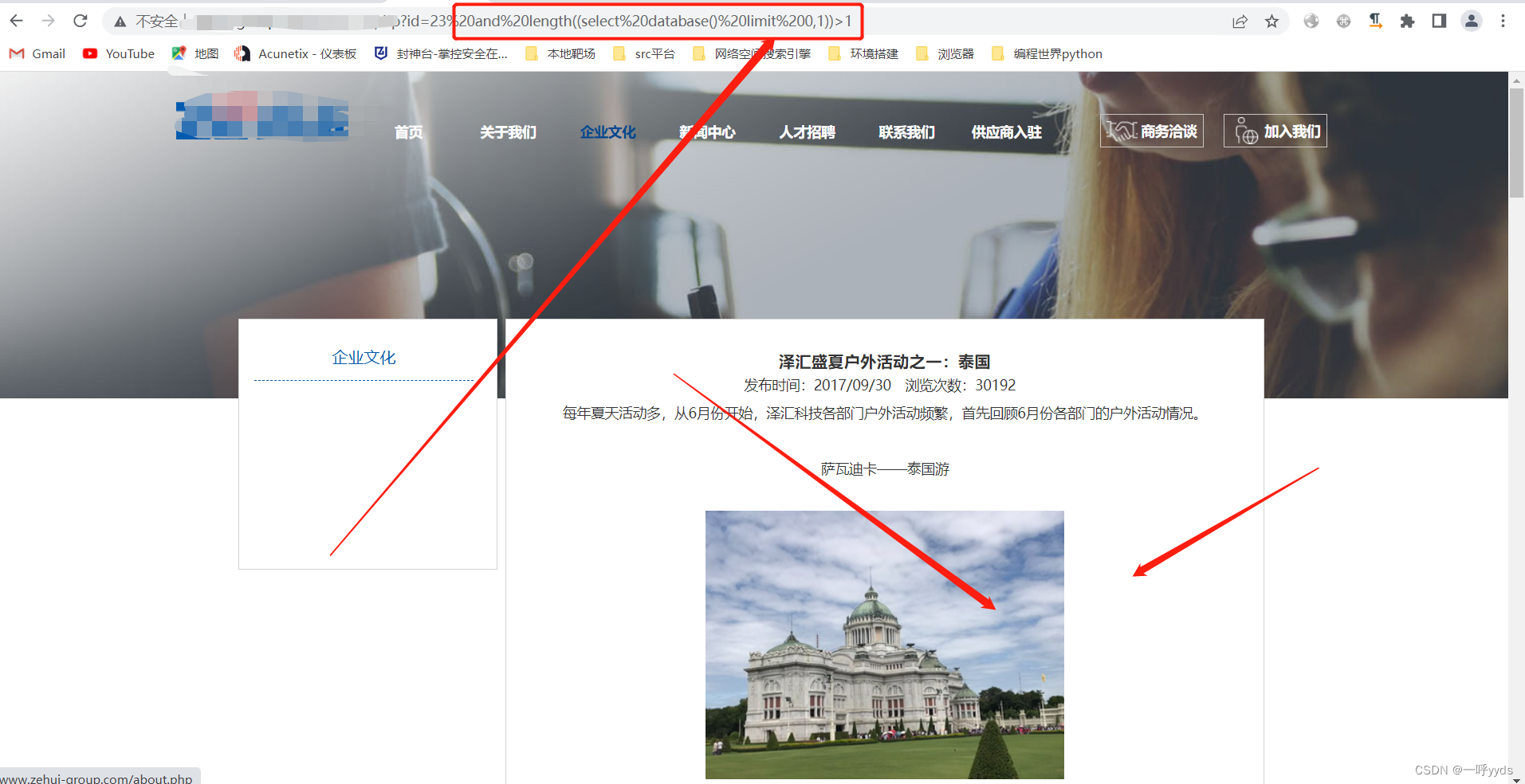Reload the current page
The height and width of the screenshot is (784, 1525).
[80, 22]
